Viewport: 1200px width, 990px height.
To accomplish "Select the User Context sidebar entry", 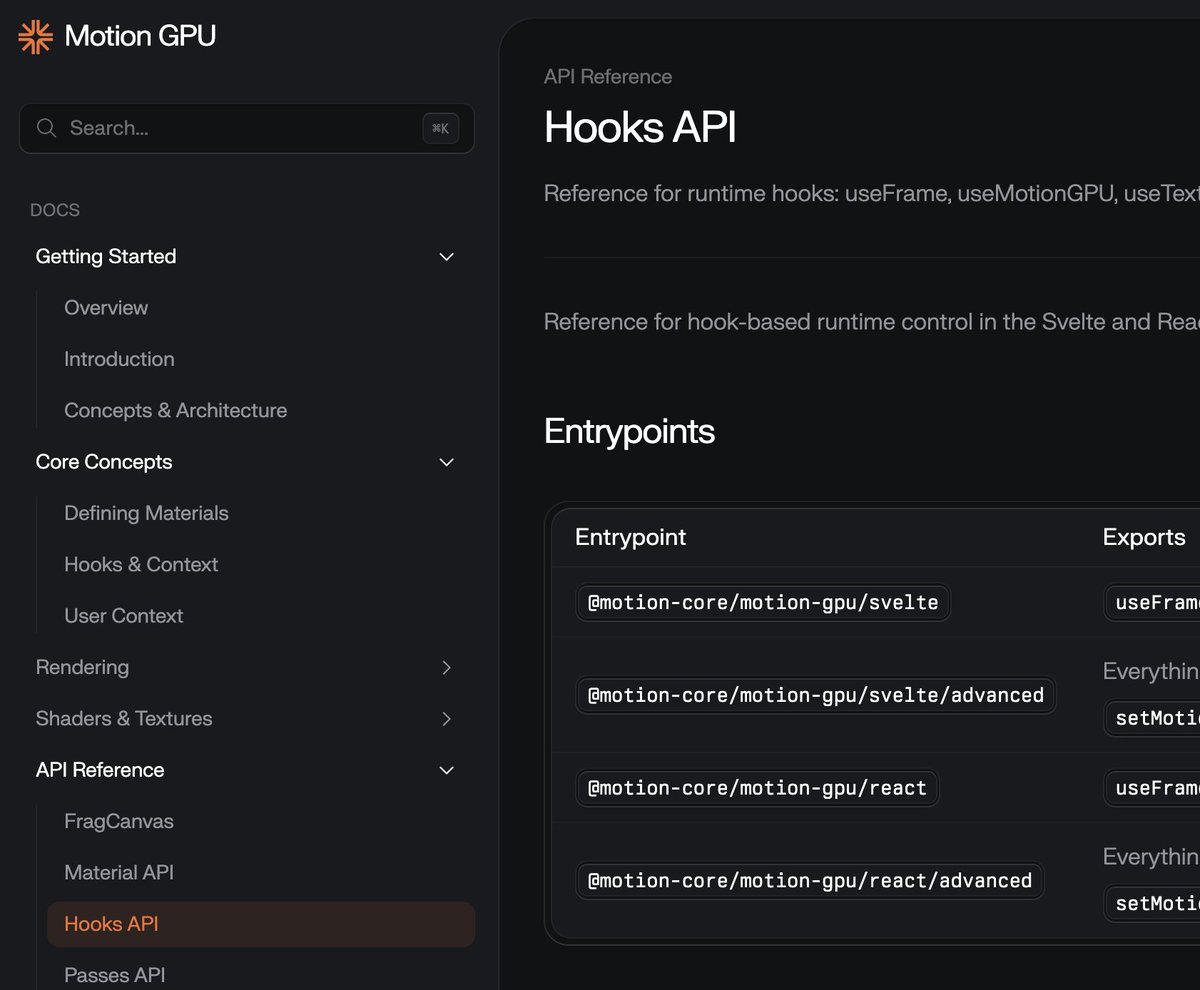I will point(124,616).
